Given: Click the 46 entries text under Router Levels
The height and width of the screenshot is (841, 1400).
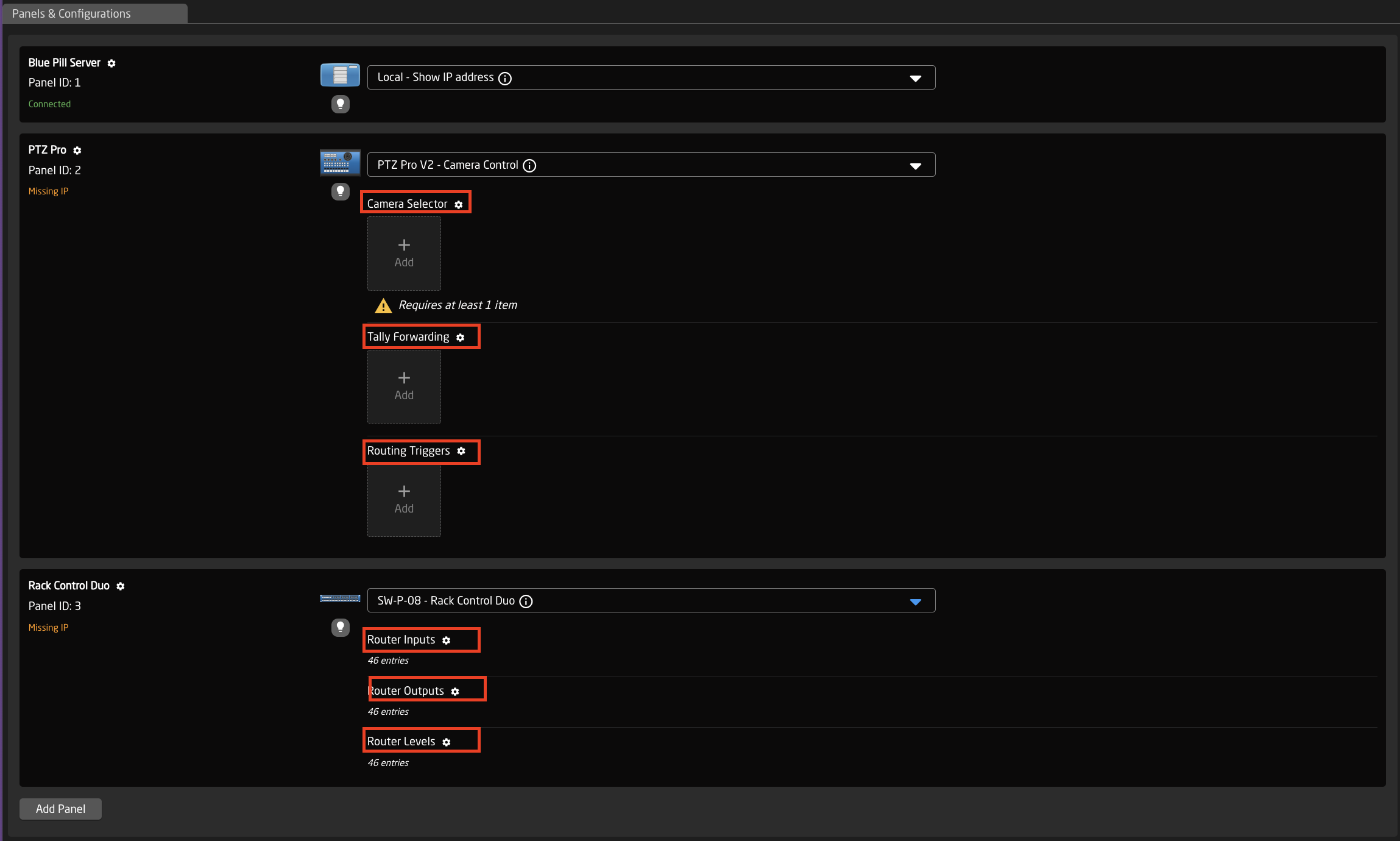Looking at the screenshot, I should point(388,763).
